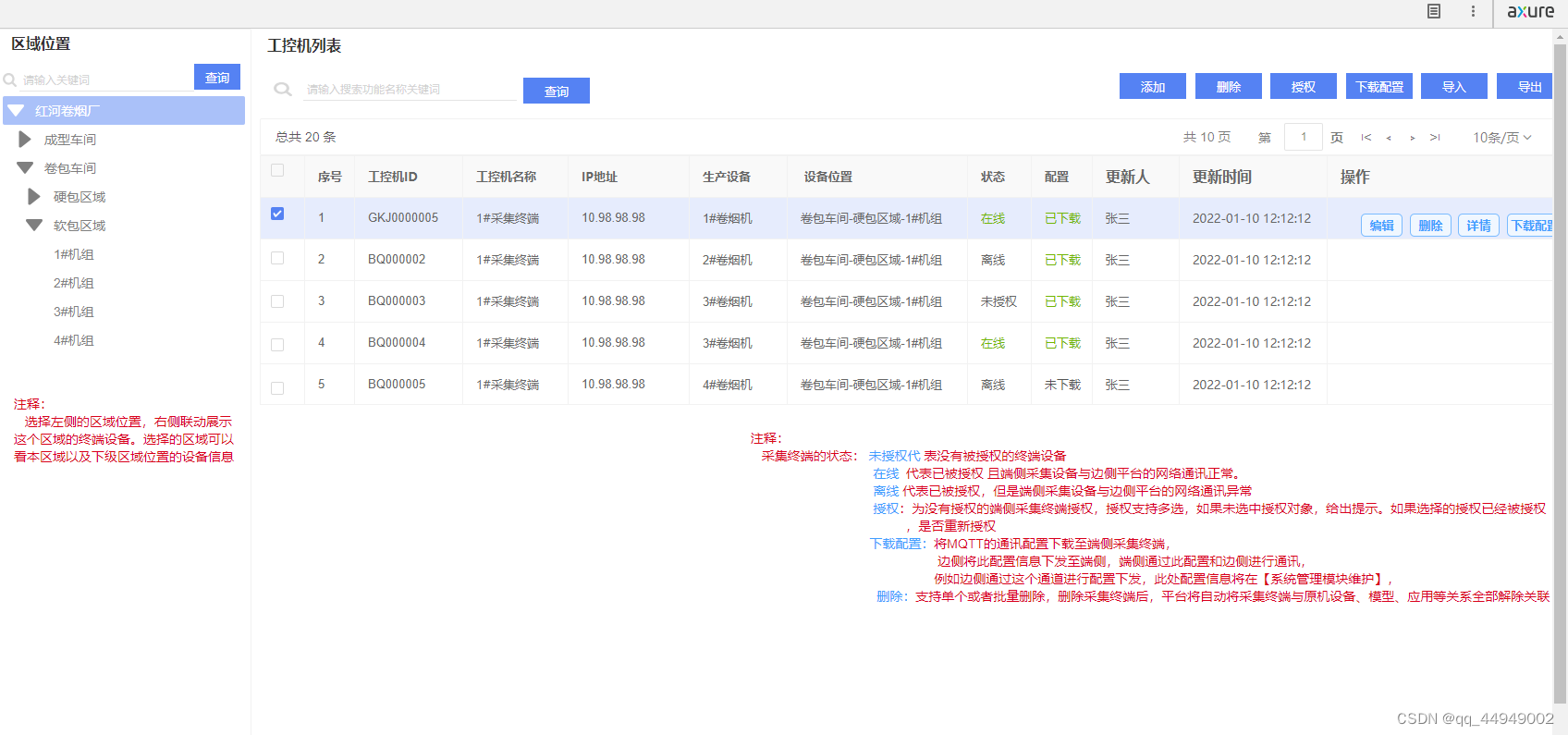Click the 导出 button
Viewport: 1568px width, 735px height.
(1525, 86)
